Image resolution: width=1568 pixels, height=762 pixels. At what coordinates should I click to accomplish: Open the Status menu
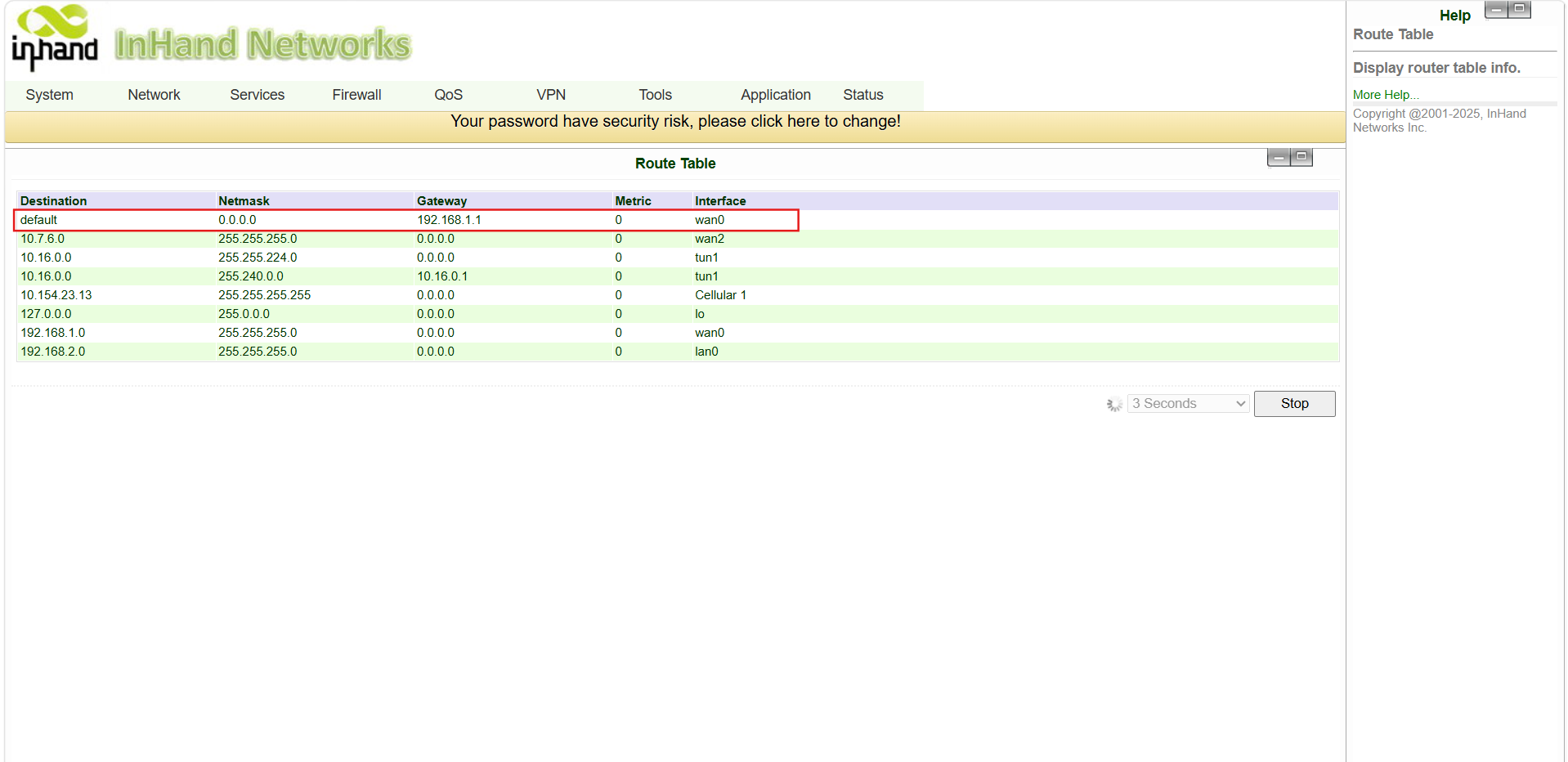coord(863,95)
